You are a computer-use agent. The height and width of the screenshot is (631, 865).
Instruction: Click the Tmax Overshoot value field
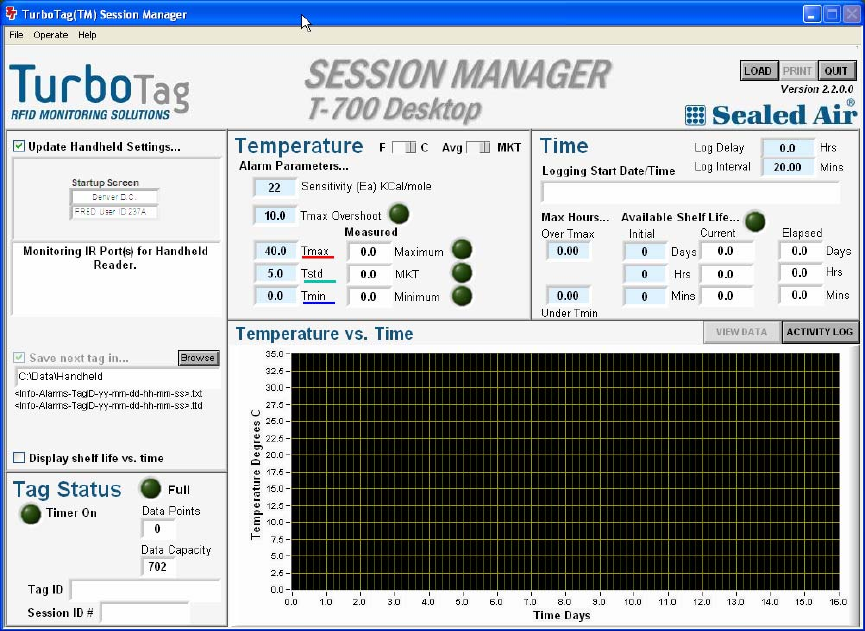pos(275,215)
